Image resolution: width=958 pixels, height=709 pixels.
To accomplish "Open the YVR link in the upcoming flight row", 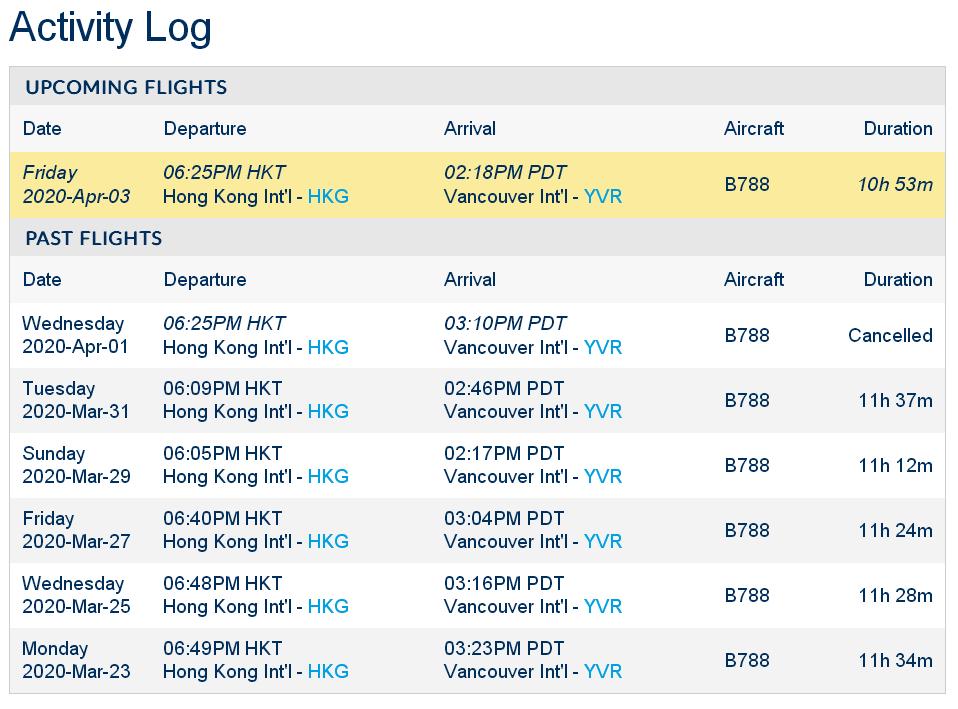I will [x=602, y=197].
